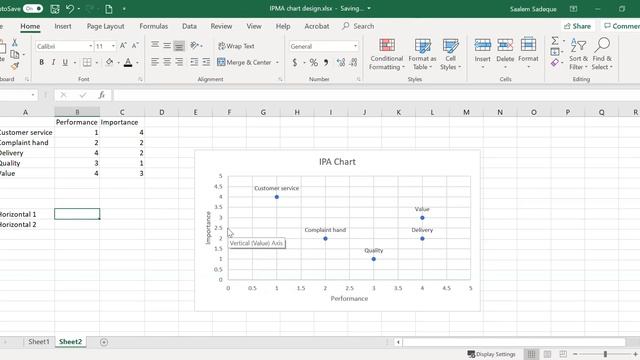Toggle Align Left
The height and width of the screenshot is (360, 640).
click(x=155, y=62)
